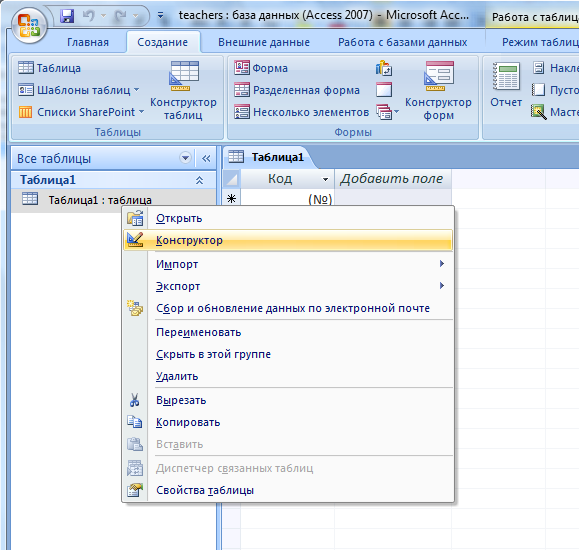Screen dimensions: 579x550
Task: Create a Несколько элементов form
Action: tap(301, 112)
